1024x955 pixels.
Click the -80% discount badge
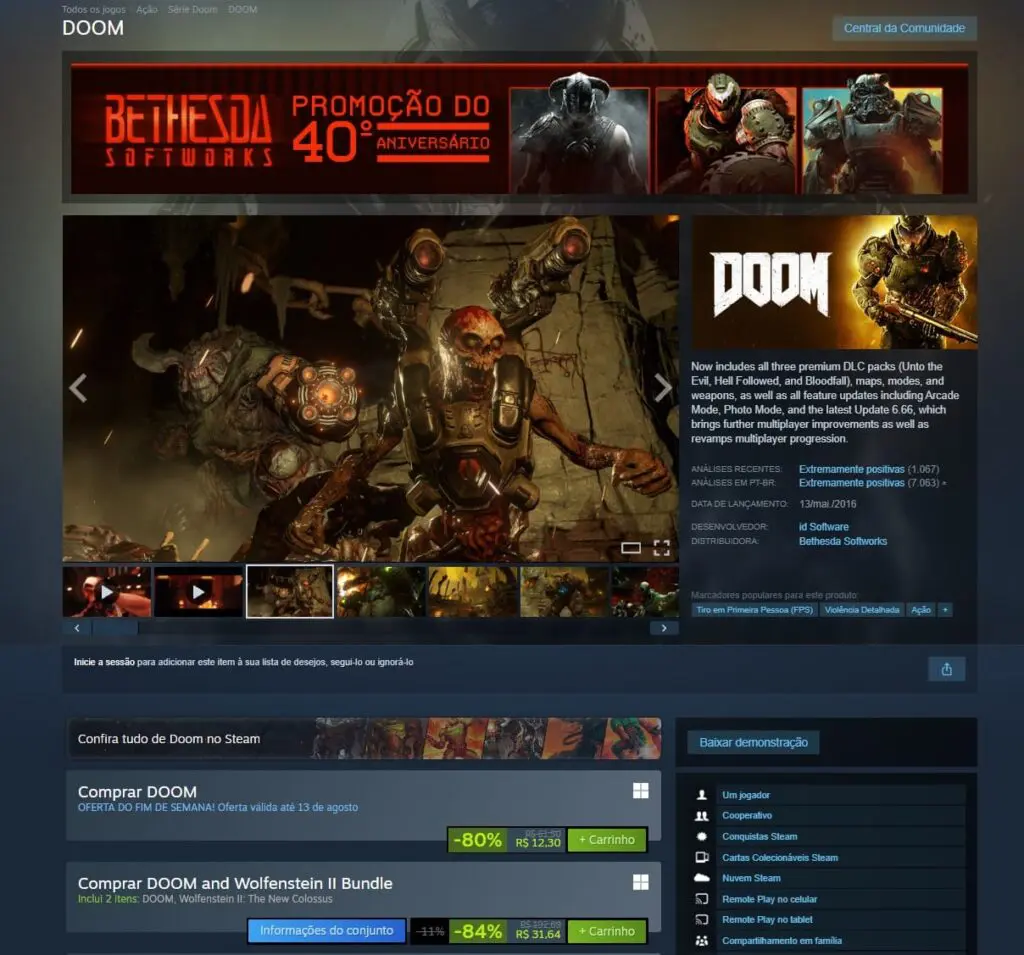[477, 840]
